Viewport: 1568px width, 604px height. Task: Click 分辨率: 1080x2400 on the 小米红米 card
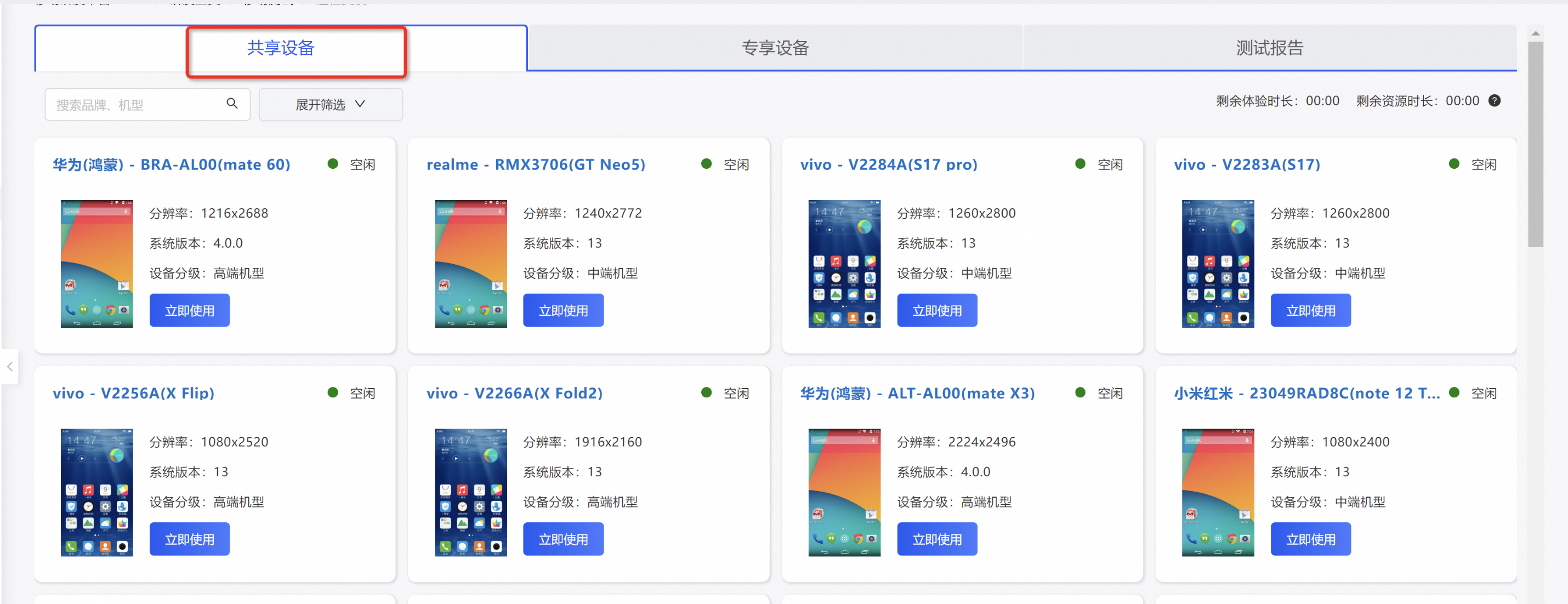point(1330,442)
